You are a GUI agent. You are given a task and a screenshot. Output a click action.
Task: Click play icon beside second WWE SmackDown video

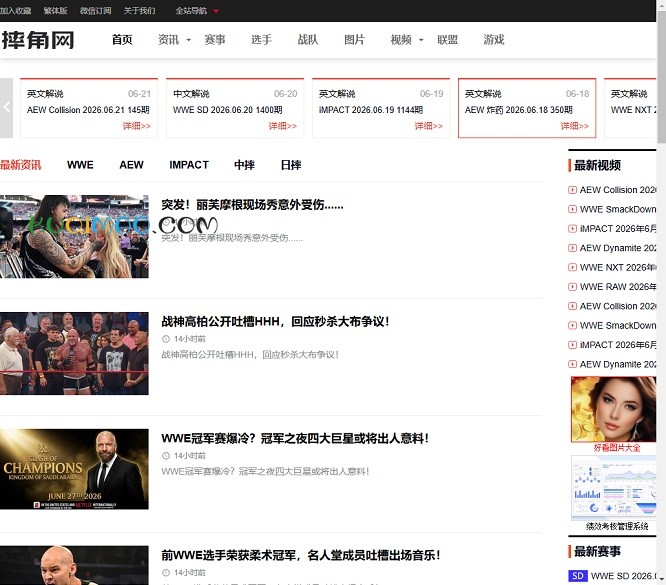point(573,326)
